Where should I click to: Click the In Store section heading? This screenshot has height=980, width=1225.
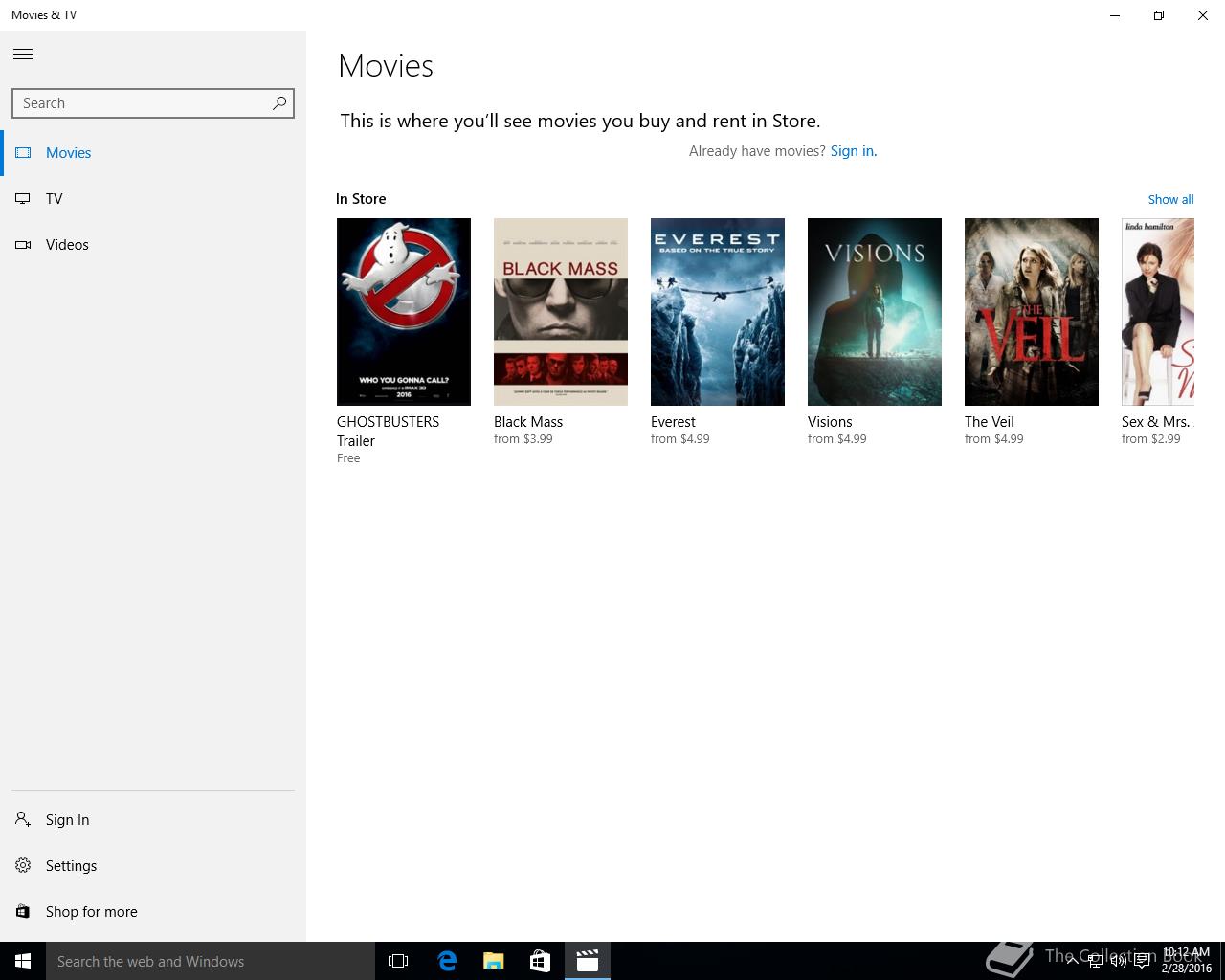click(361, 199)
